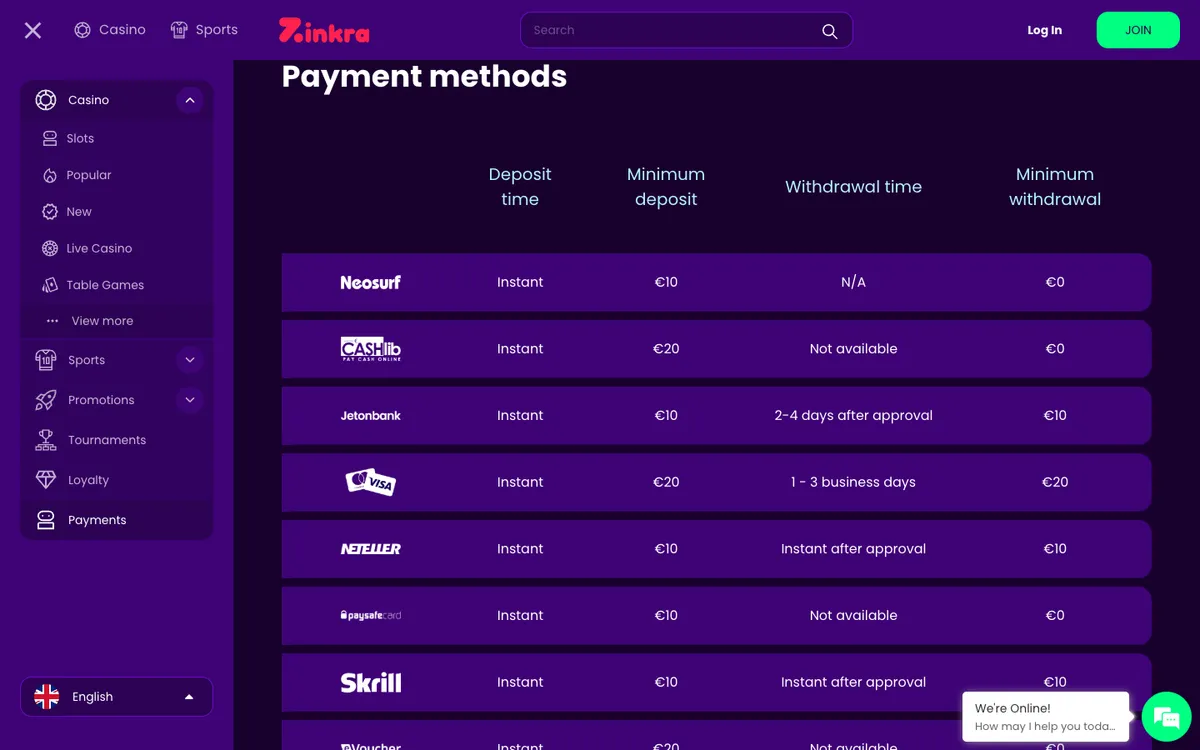Image resolution: width=1200 pixels, height=750 pixels.
Task: Click the Promotions rocket icon
Action: (46, 400)
